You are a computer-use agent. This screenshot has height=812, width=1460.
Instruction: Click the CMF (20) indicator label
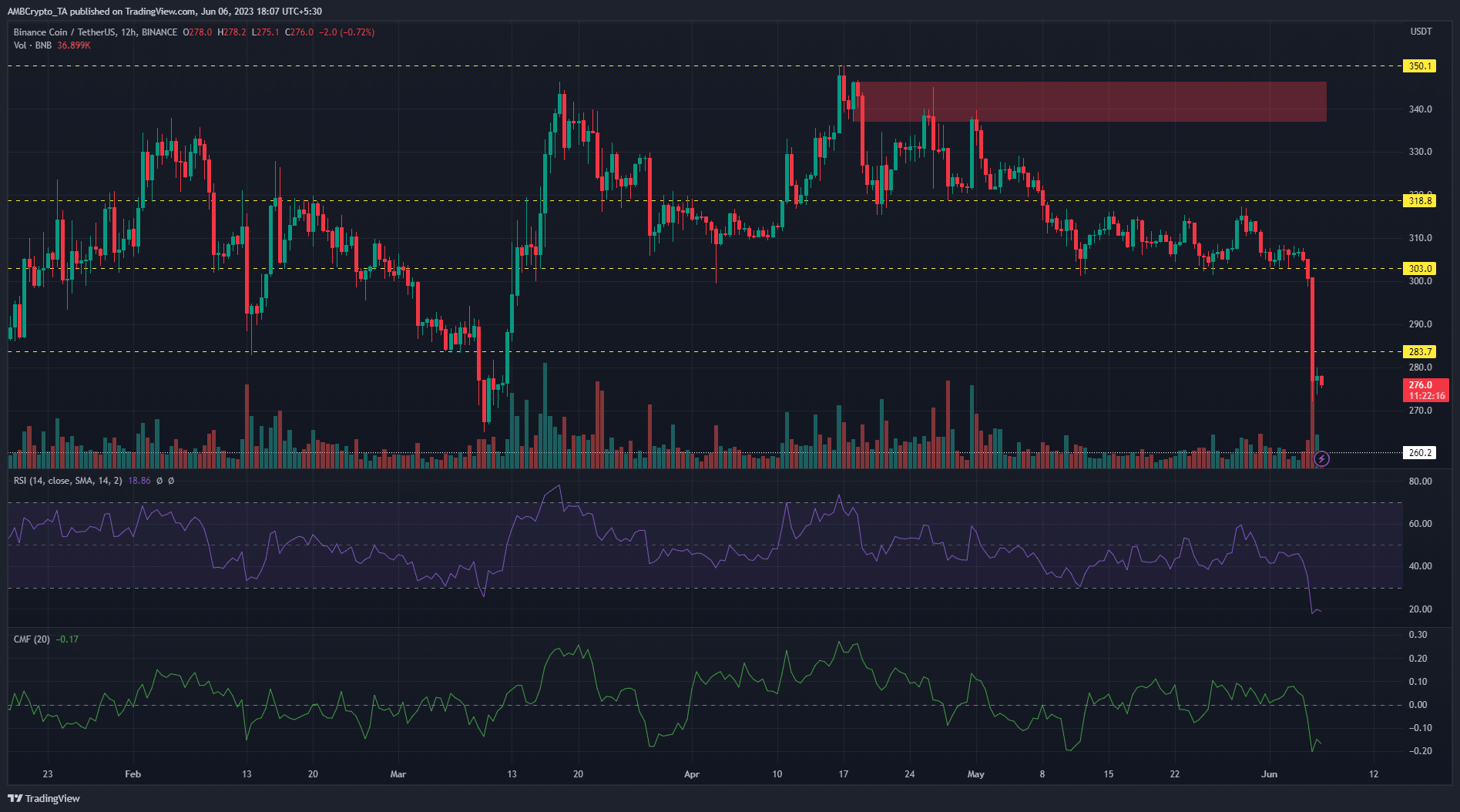click(32, 639)
